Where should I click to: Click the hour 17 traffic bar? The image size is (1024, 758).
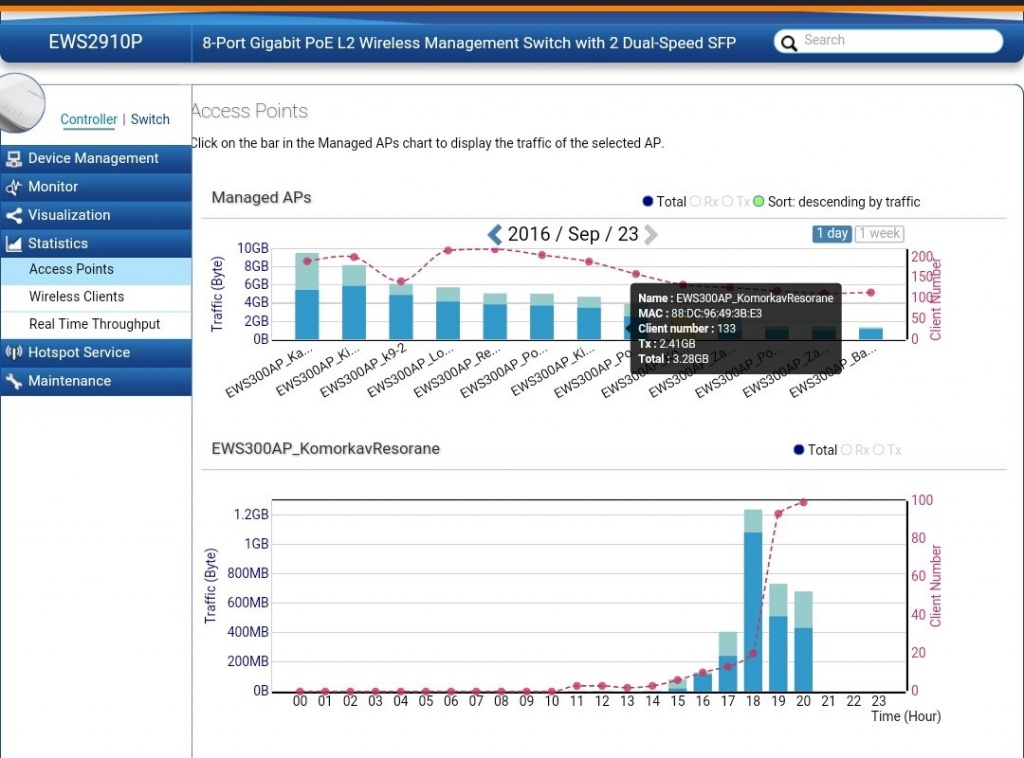pos(728,661)
